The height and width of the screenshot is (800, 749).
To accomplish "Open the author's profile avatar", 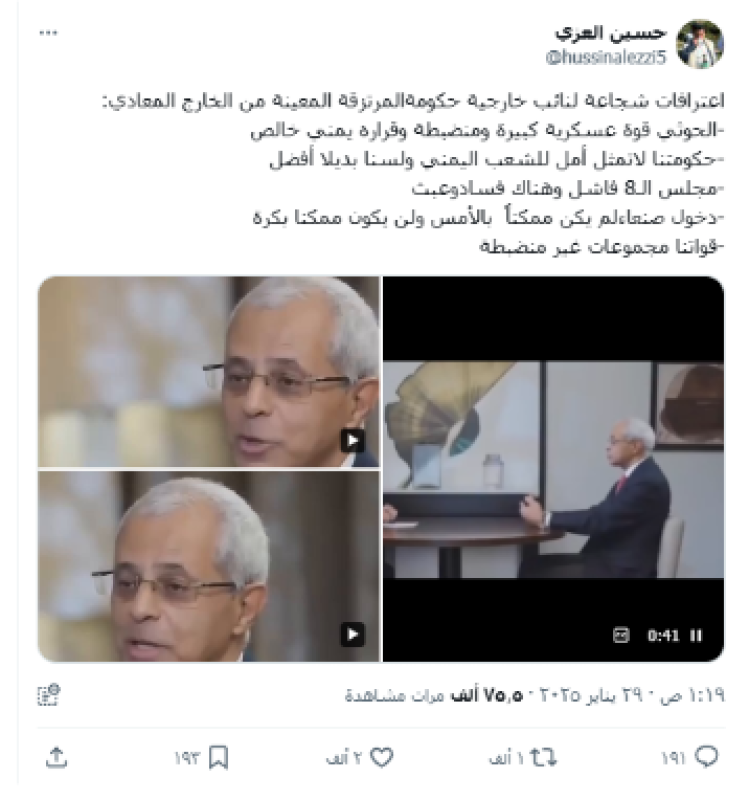I will (700, 44).
